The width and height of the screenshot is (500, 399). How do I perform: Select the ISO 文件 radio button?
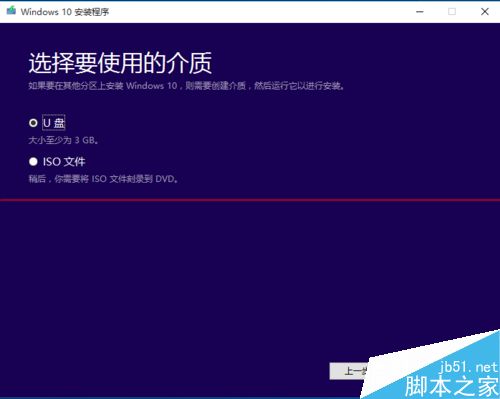coord(33,162)
